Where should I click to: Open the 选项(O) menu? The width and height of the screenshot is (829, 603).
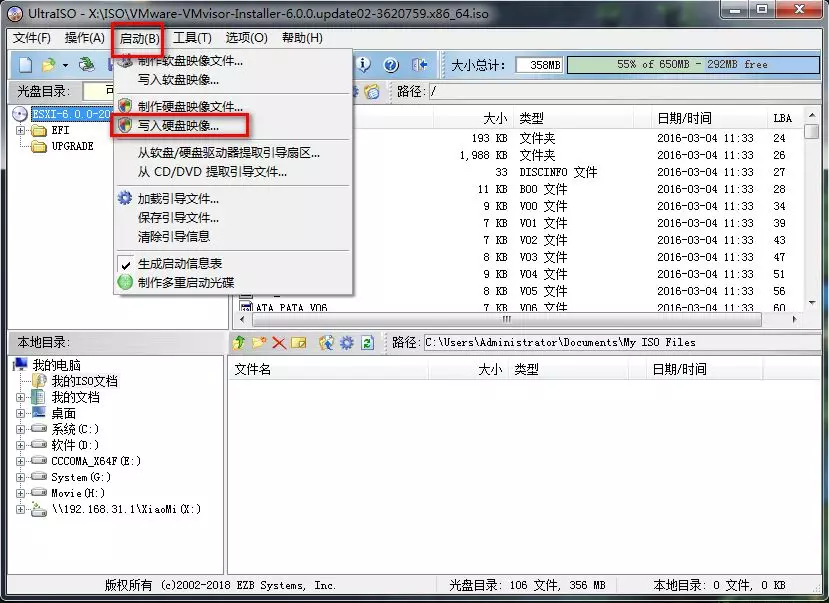[x=246, y=38]
